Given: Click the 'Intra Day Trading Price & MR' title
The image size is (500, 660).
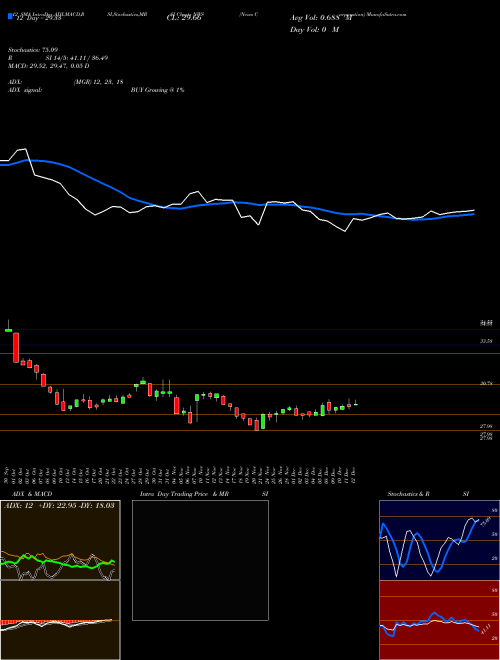Looking at the screenshot, I should (184, 494).
